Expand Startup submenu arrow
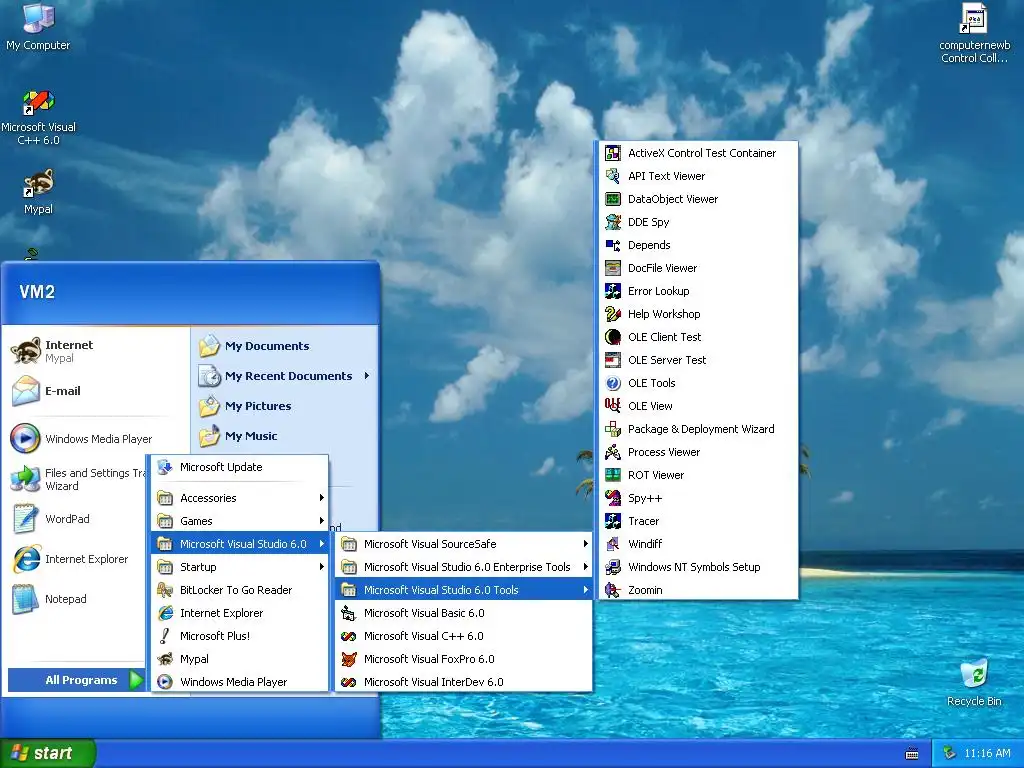Viewport: 1024px width, 768px height. [322, 567]
